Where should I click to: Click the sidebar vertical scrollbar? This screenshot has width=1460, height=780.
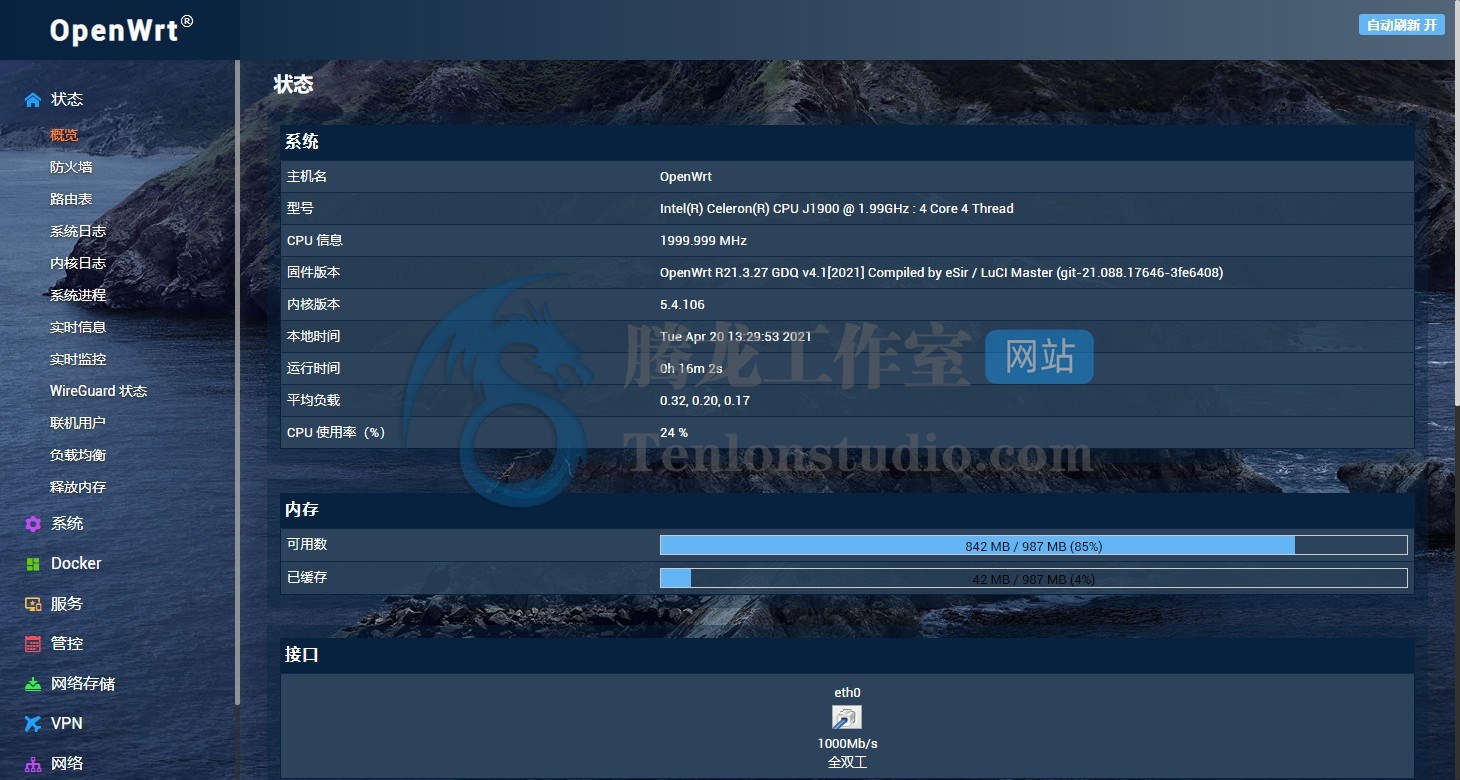pyautogui.click(x=237, y=382)
